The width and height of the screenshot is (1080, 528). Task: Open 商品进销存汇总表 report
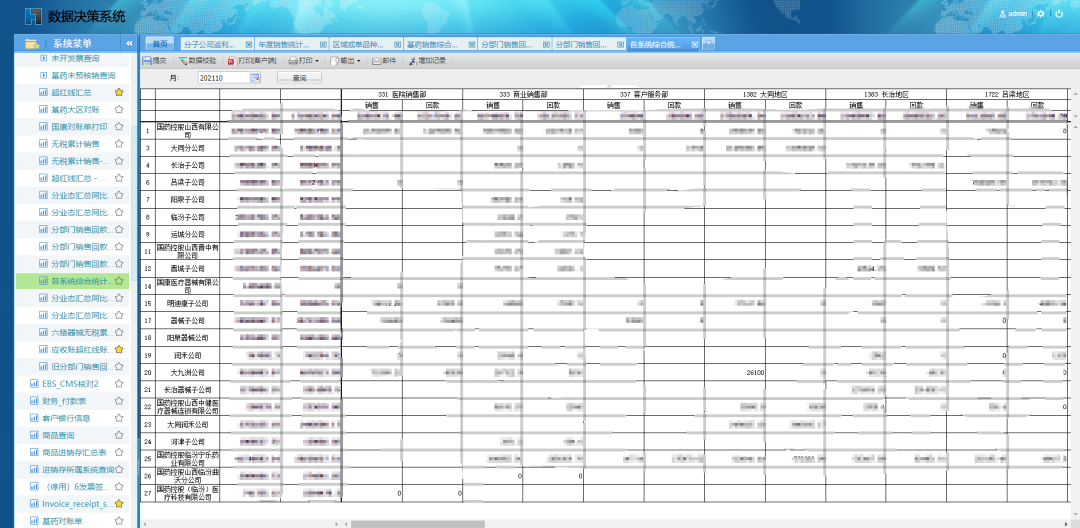(74, 452)
